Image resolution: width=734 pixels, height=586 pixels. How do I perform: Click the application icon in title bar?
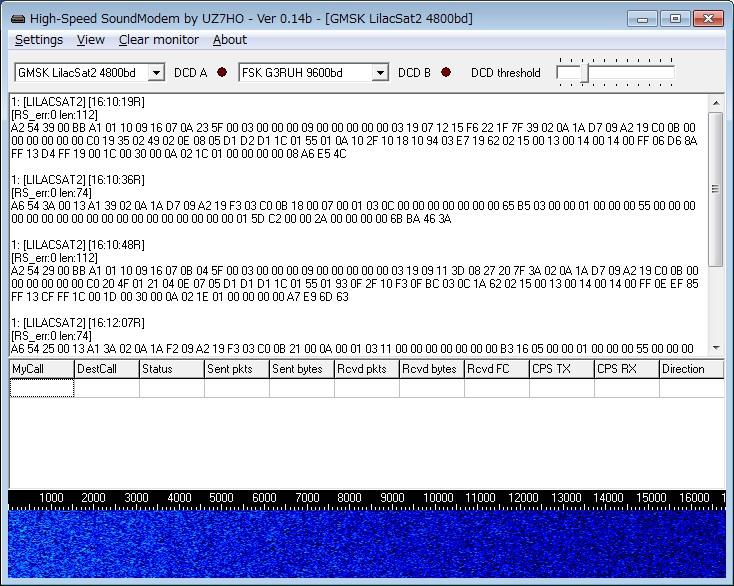[x=17, y=18]
